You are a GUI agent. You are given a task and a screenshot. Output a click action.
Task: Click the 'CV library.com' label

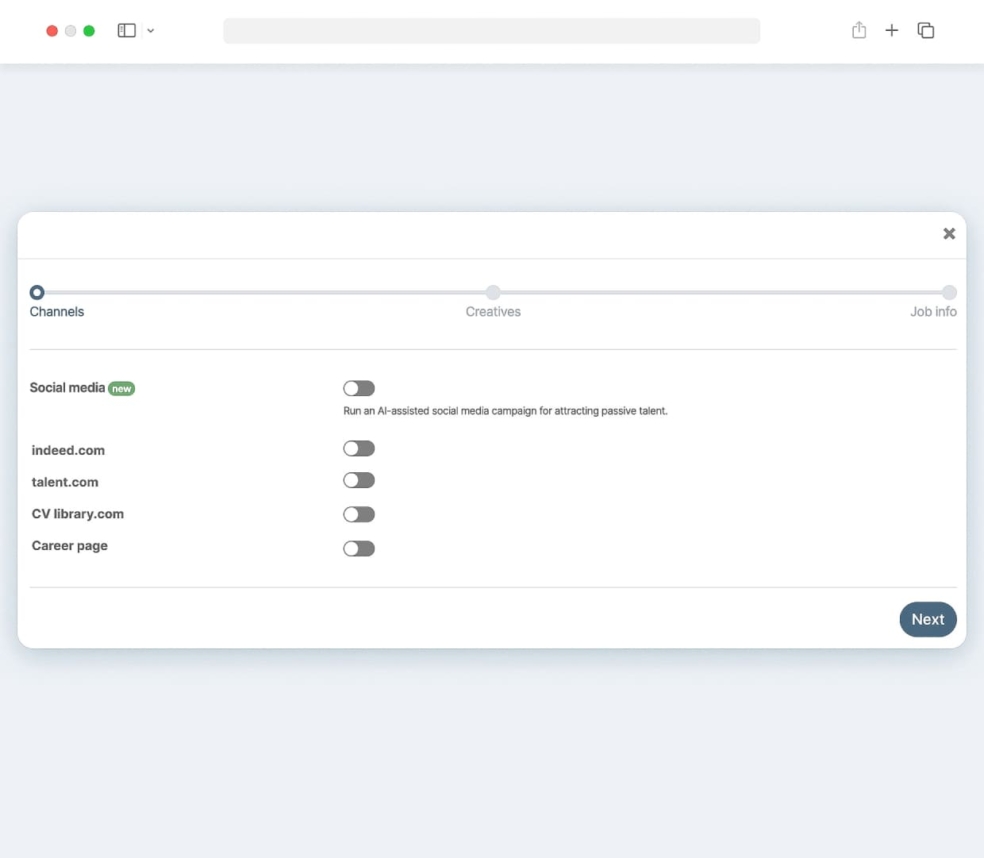point(78,514)
